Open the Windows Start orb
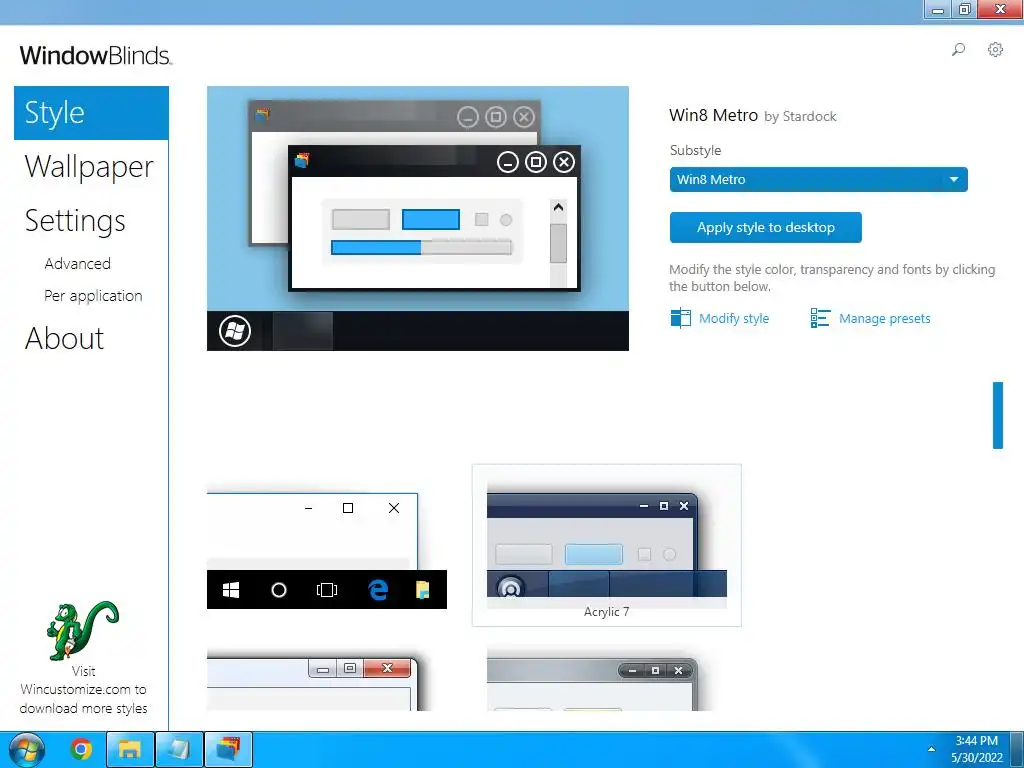1024x768 pixels. [27, 750]
